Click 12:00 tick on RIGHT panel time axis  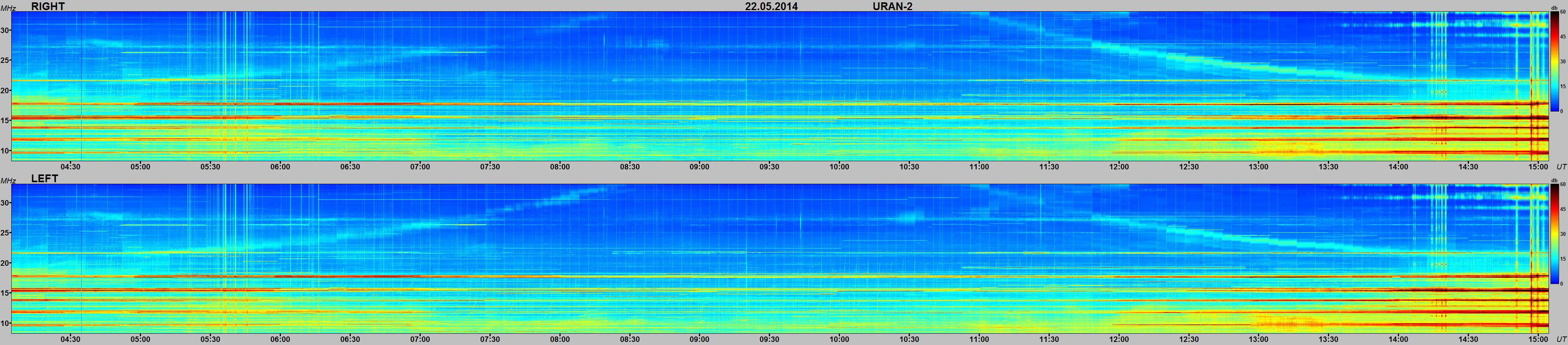[x=1119, y=167]
